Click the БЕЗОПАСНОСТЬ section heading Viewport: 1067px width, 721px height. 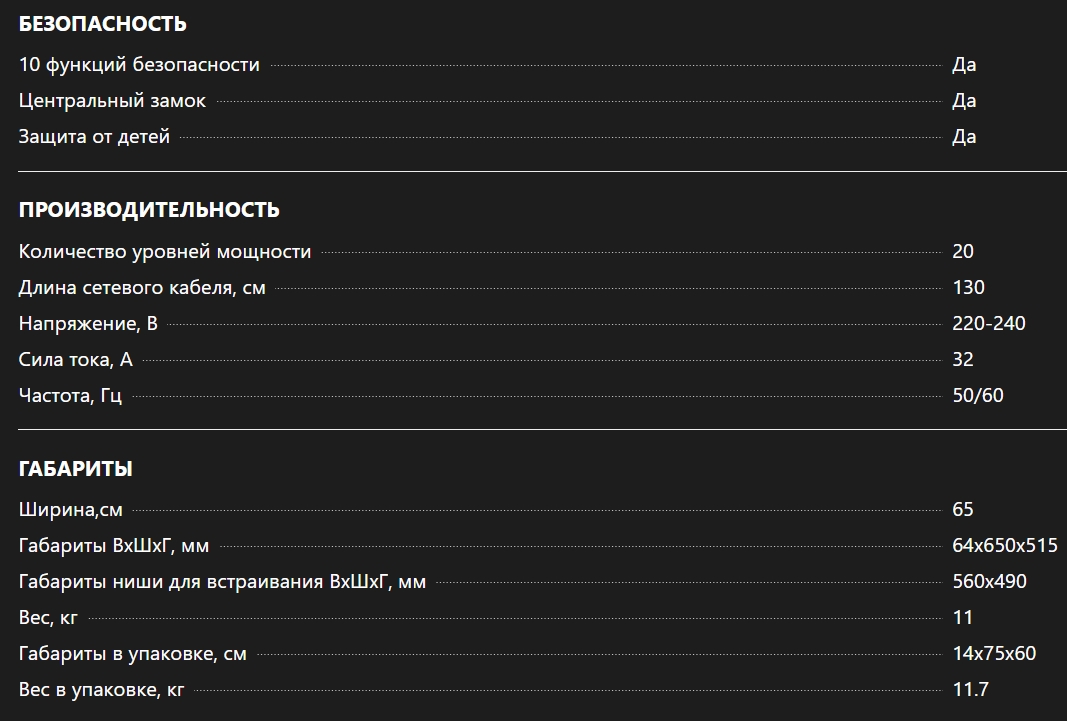[102, 24]
